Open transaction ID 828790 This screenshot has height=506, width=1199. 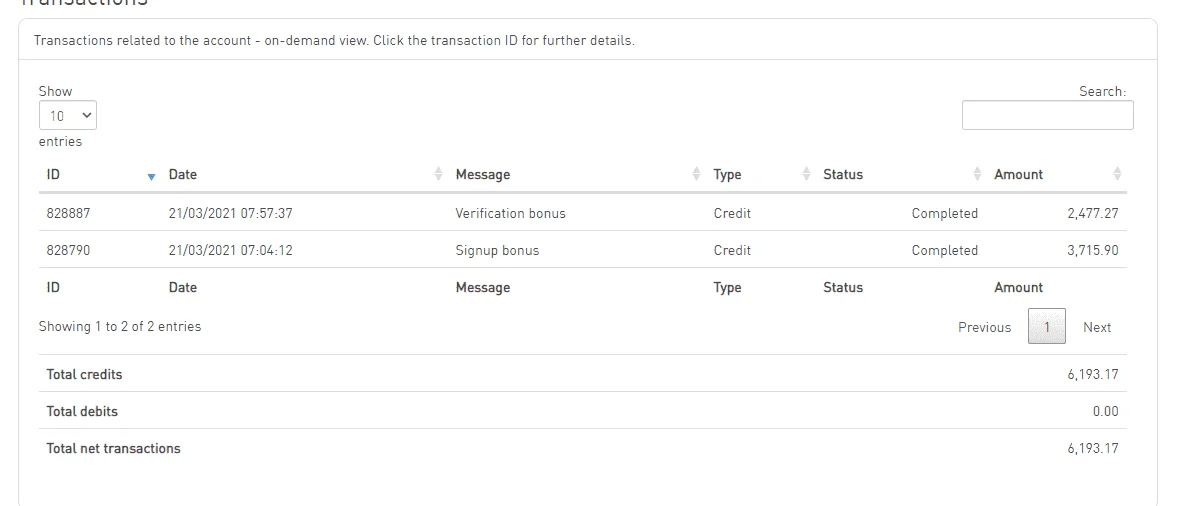tap(68, 250)
